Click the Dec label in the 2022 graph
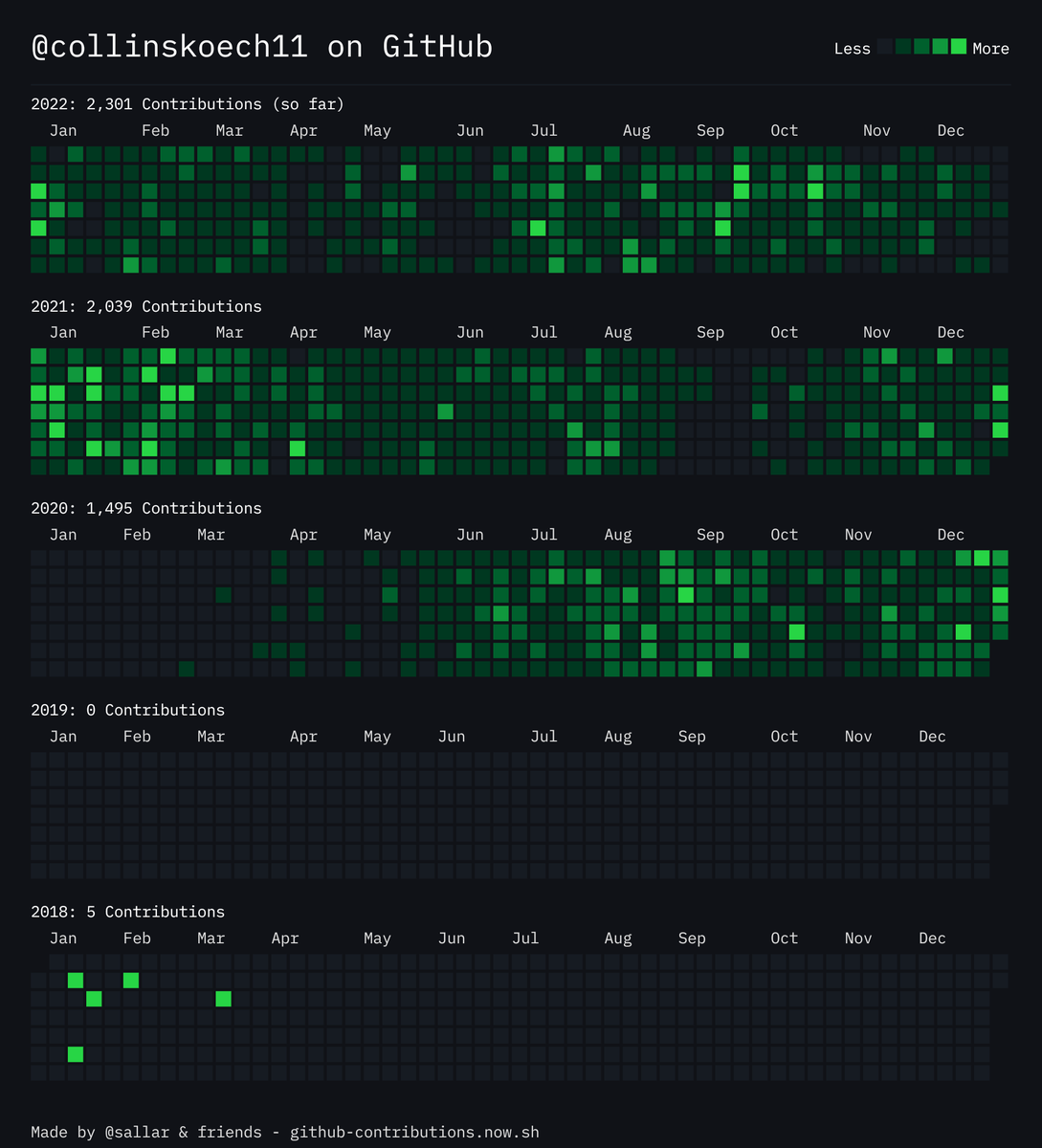This screenshot has width=1042, height=1148. [950, 131]
